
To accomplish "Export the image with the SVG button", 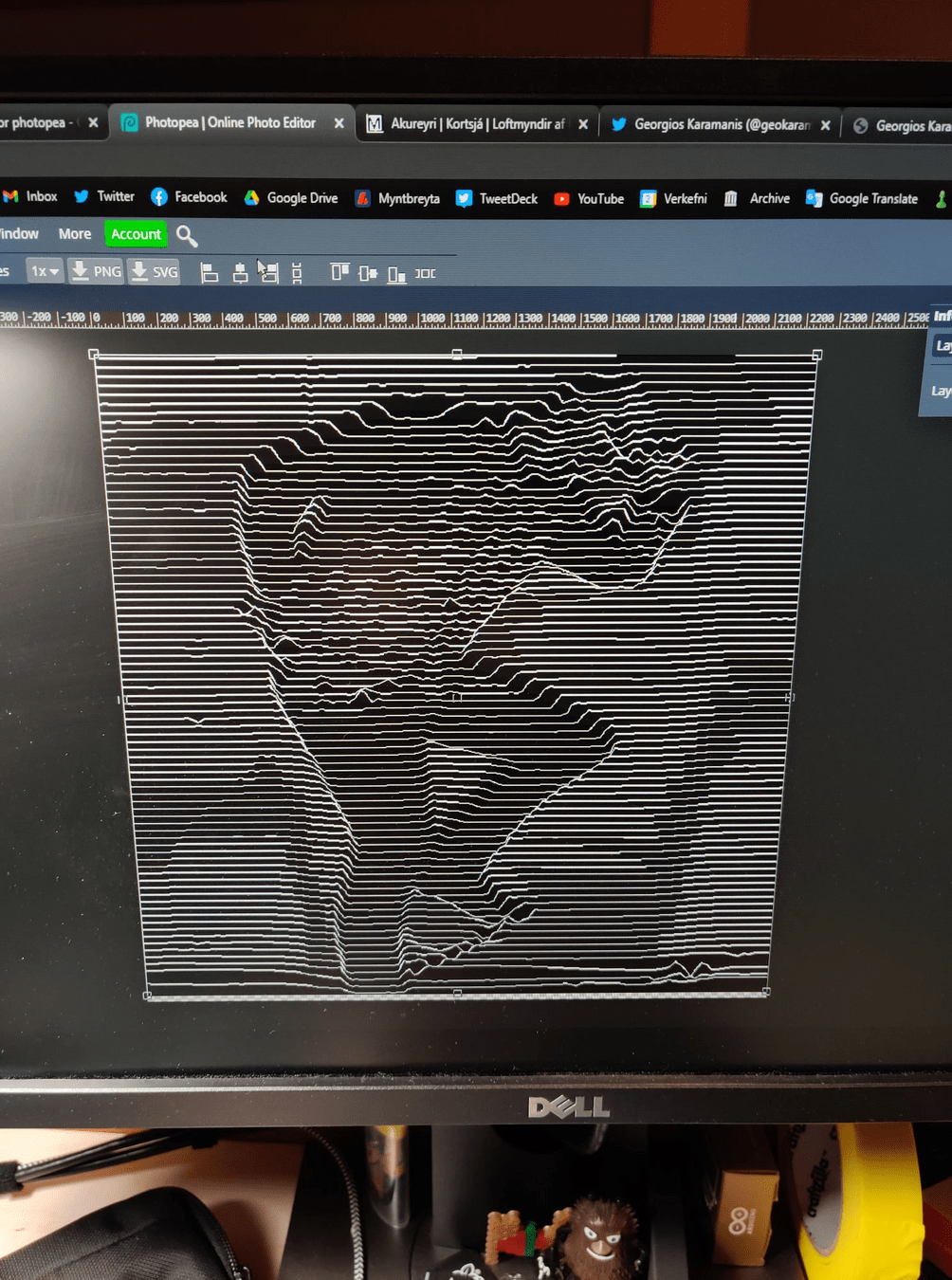I will pos(154,272).
